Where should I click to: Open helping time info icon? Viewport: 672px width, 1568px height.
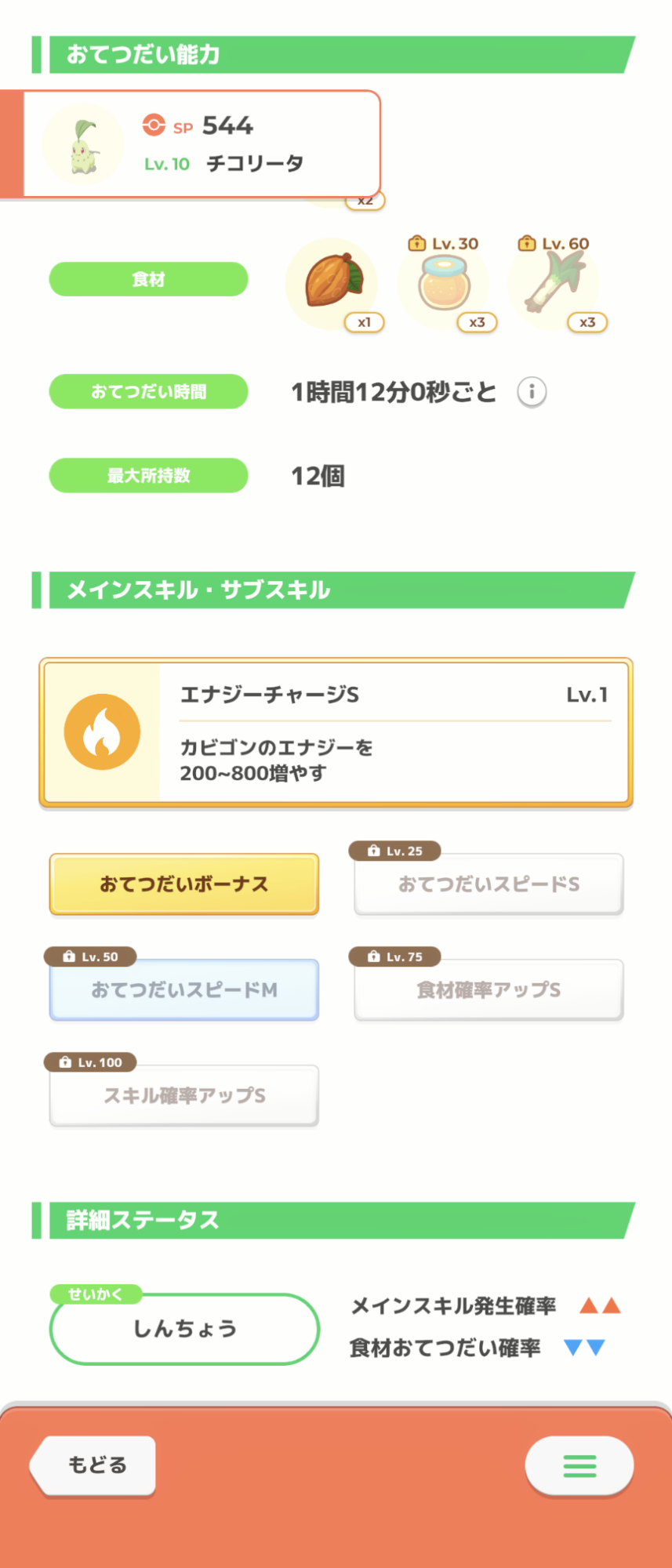click(x=532, y=391)
